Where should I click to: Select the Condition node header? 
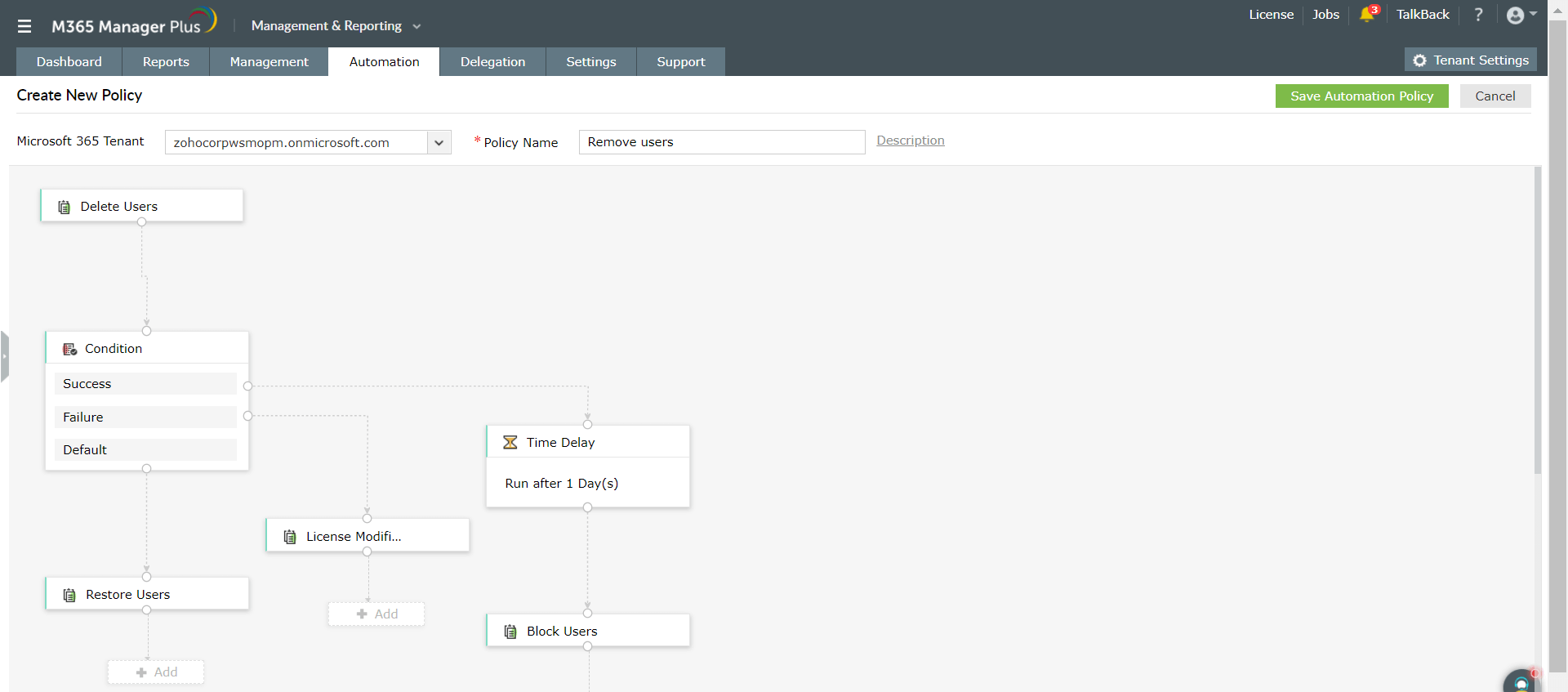click(147, 348)
